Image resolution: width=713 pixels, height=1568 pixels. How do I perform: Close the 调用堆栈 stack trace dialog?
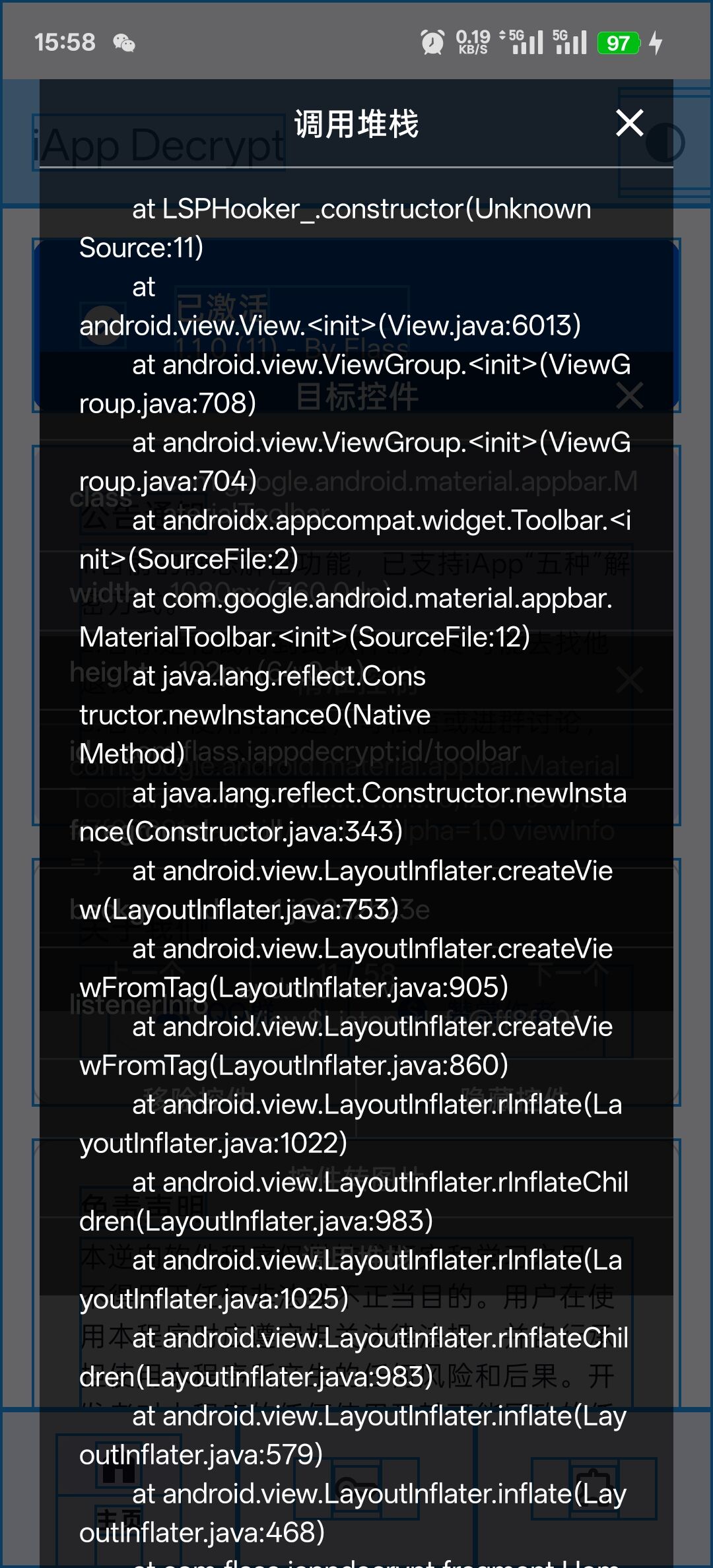[x=629, y=123]
